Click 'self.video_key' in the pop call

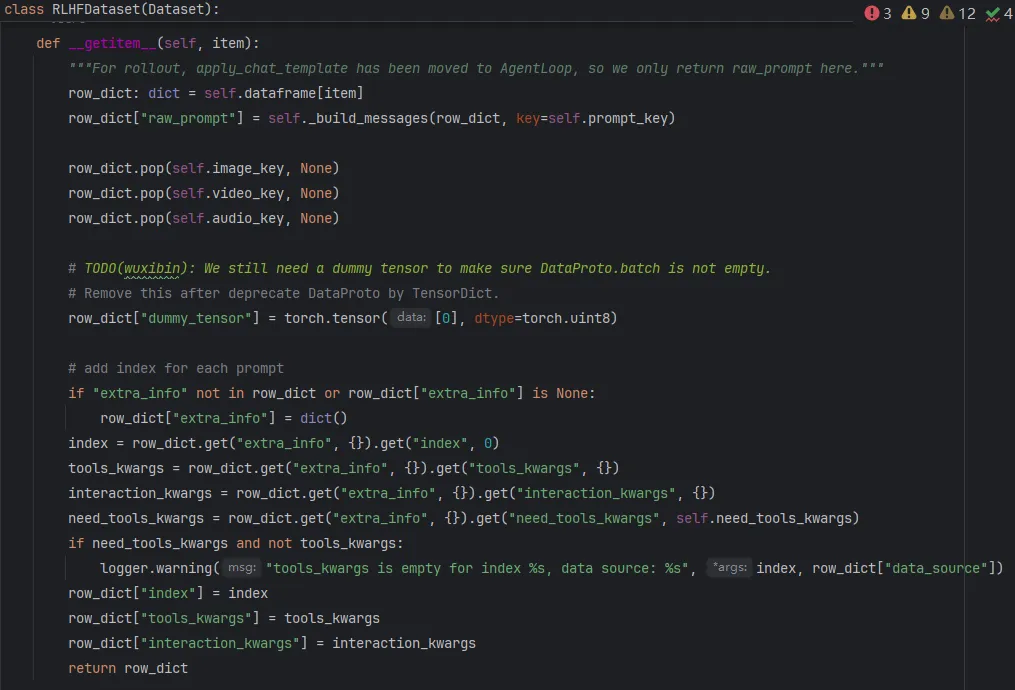(x=227, y=194)
